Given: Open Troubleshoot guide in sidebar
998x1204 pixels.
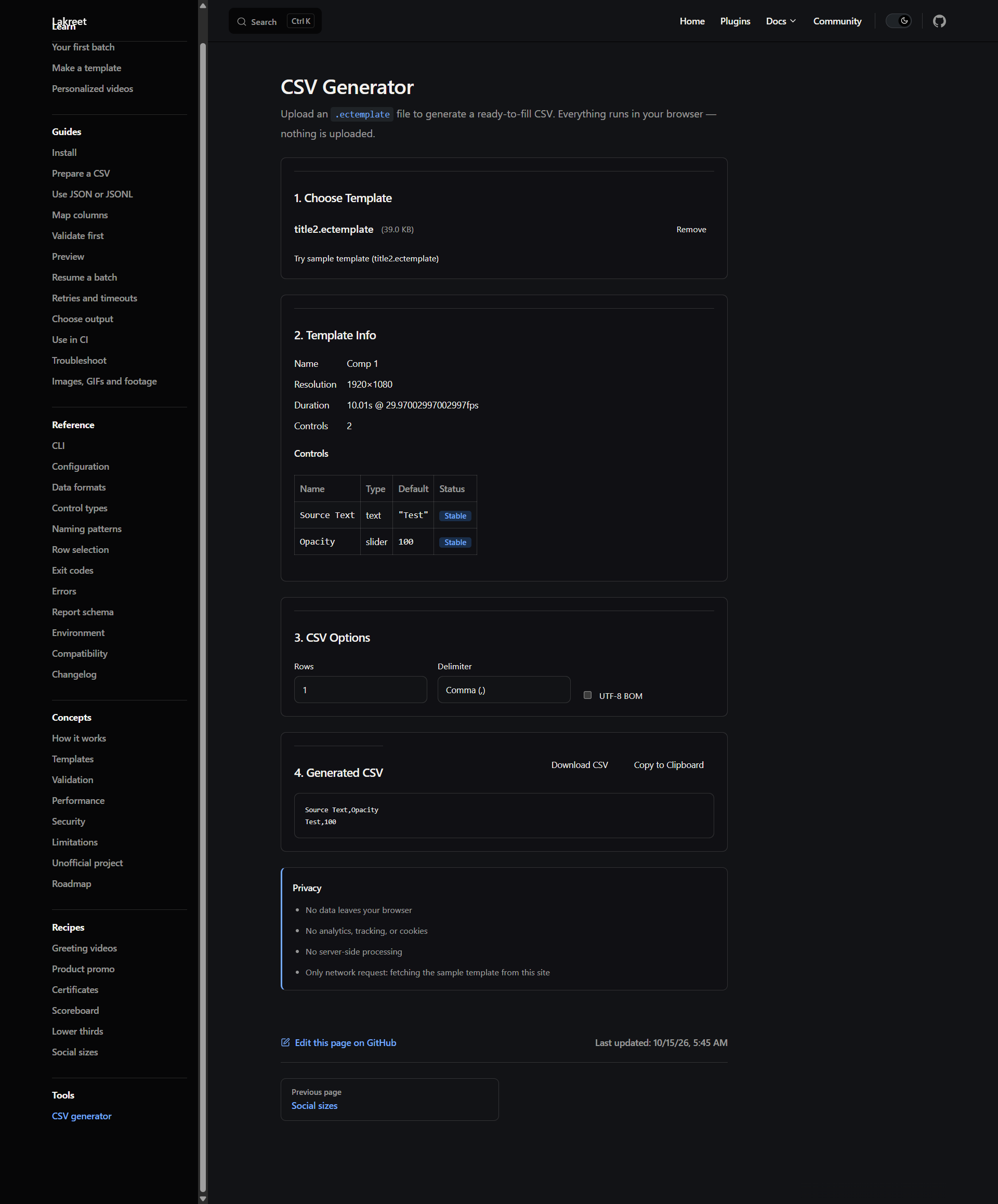Looking at the screenshot, I should tap(79, 360).
